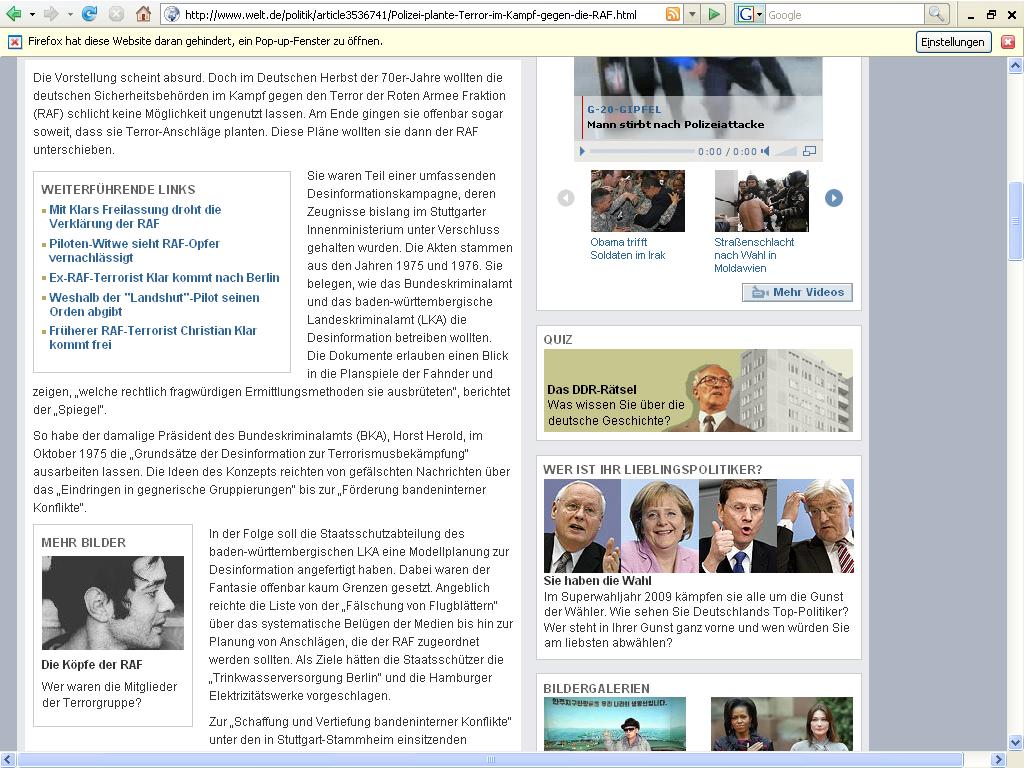Click the 'Sie haben die Wahl' headline
1024x768 pixels.
pos(597,581)
